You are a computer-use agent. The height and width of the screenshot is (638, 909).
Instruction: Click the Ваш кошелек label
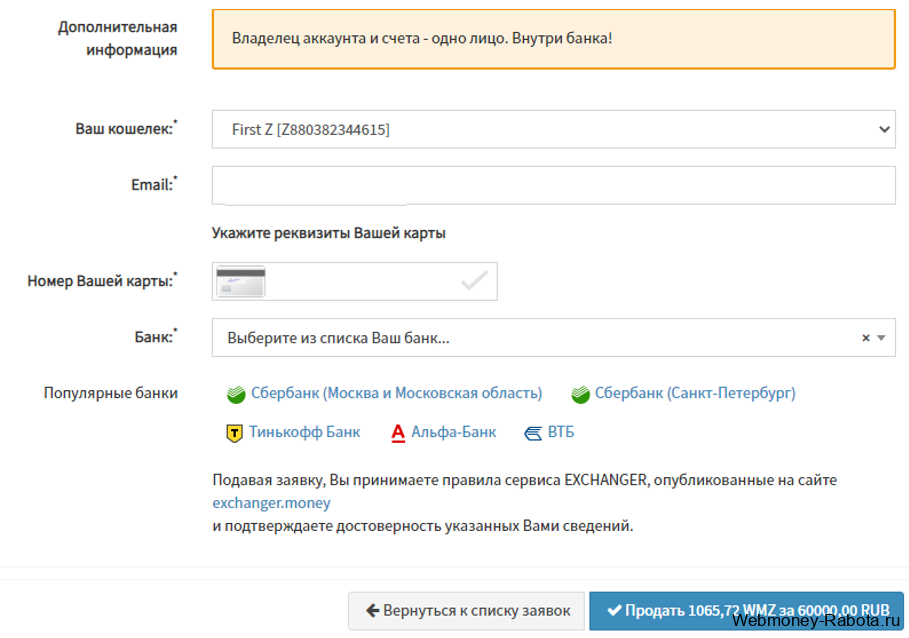126,128
